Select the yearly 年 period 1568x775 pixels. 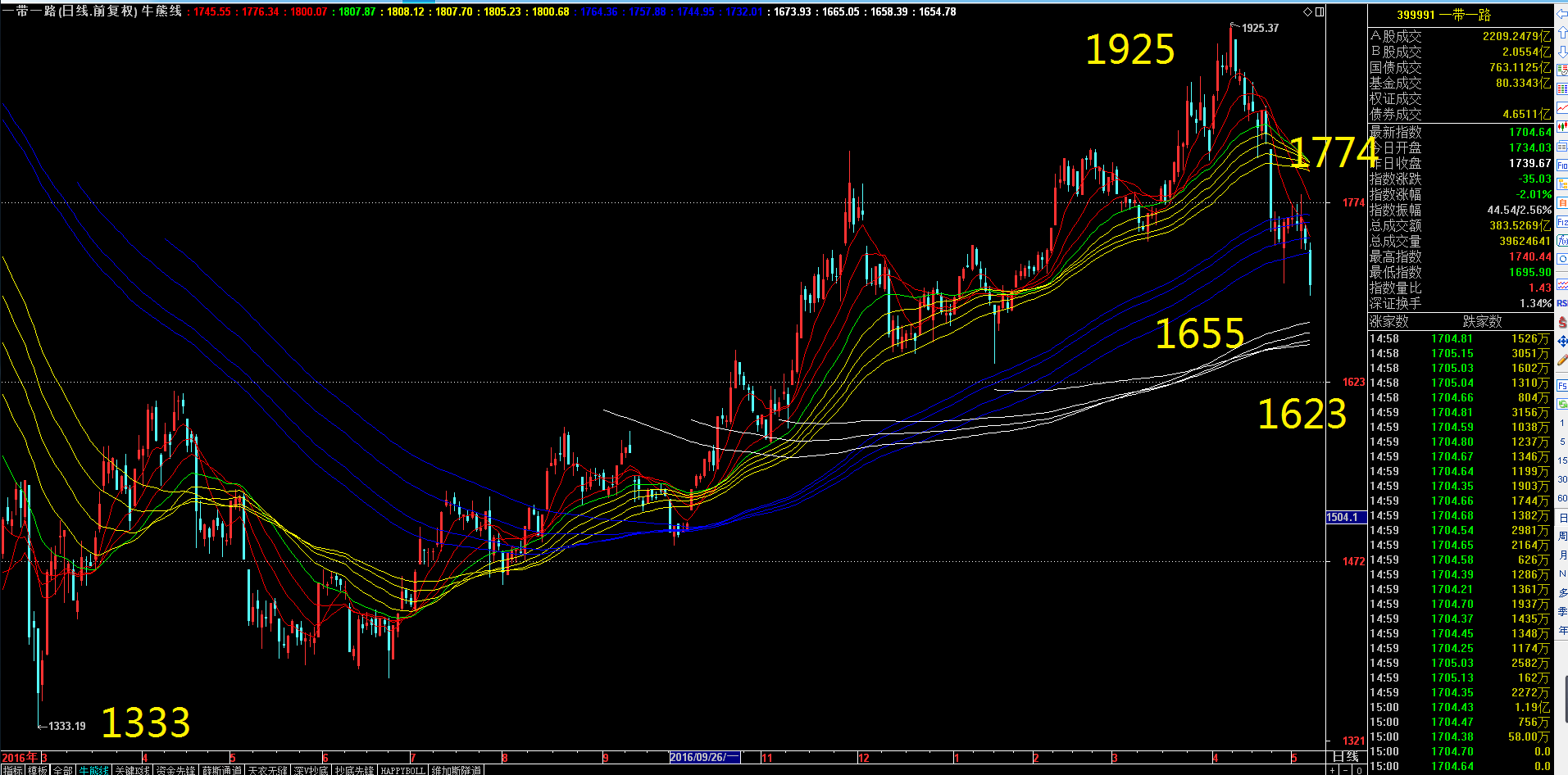point(1562,630)
